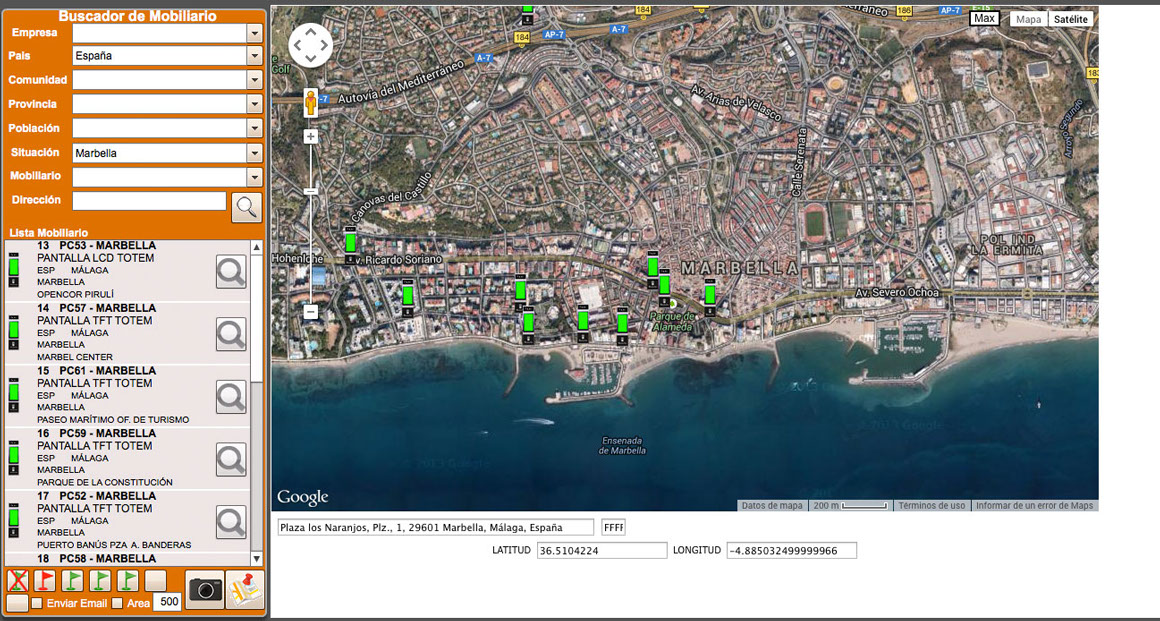Image resolution: width=1160 pixels, height=621 pixels.
Task: Click magnifier icon for PC57 - MARBELLA
Action: tap(231, 334)
